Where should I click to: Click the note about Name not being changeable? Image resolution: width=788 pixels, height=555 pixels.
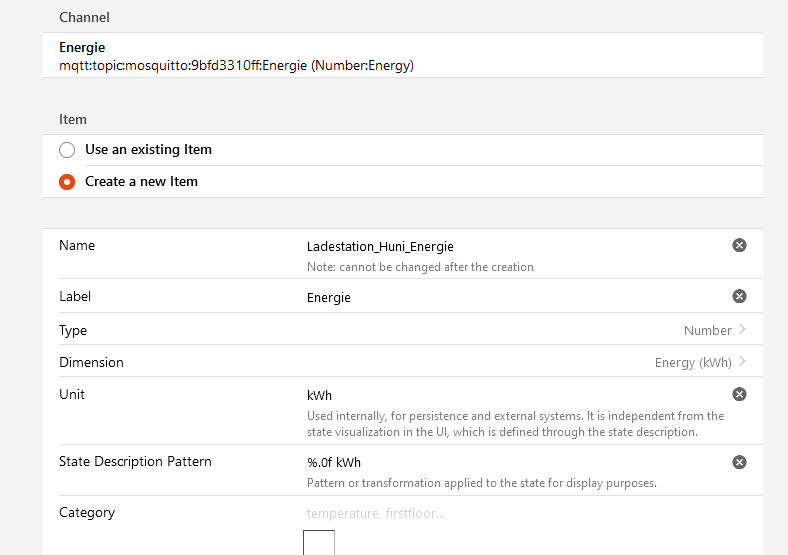tap(420, 267)
